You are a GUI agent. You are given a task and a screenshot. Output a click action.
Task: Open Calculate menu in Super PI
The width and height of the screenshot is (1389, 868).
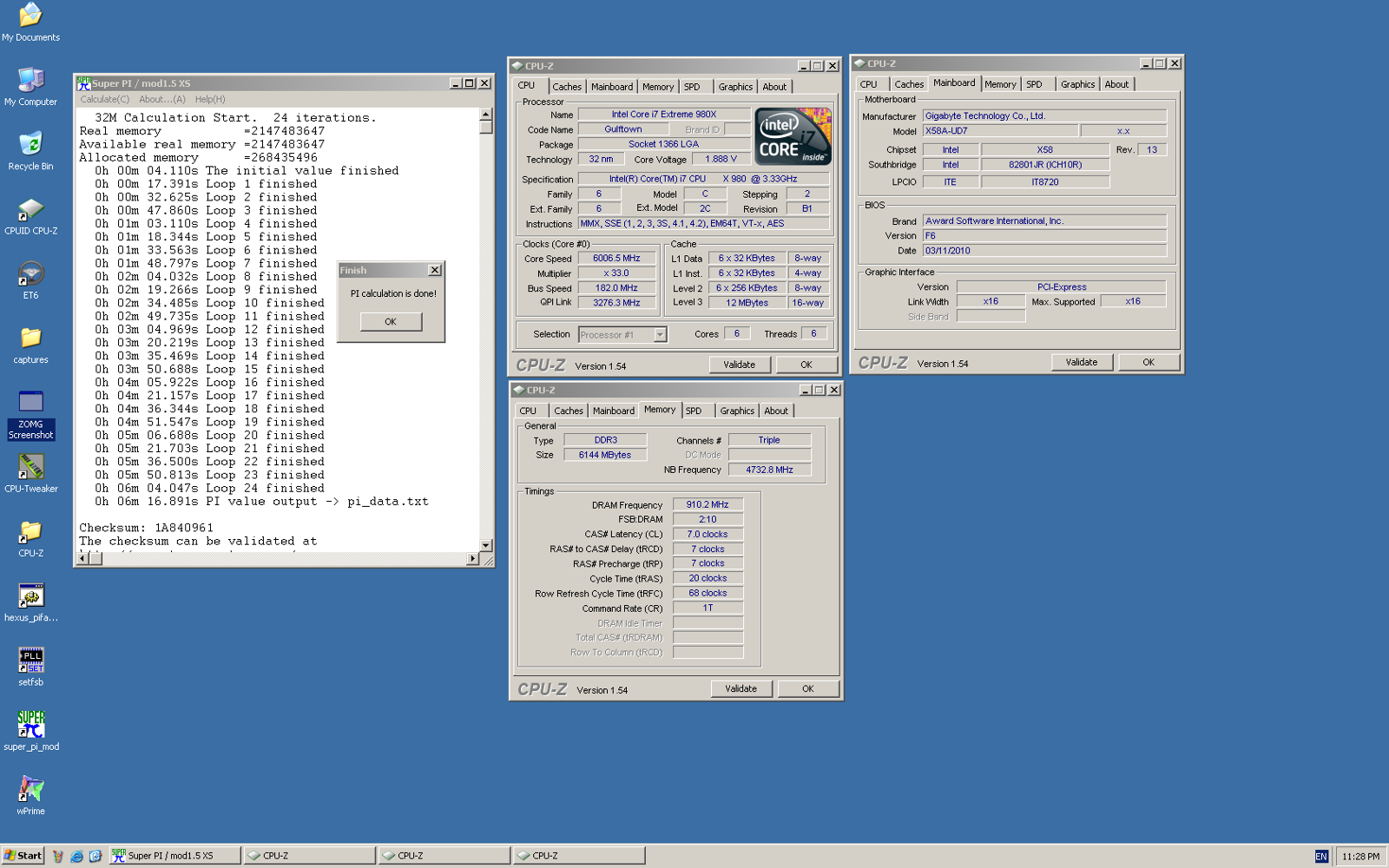click(105, 99)
